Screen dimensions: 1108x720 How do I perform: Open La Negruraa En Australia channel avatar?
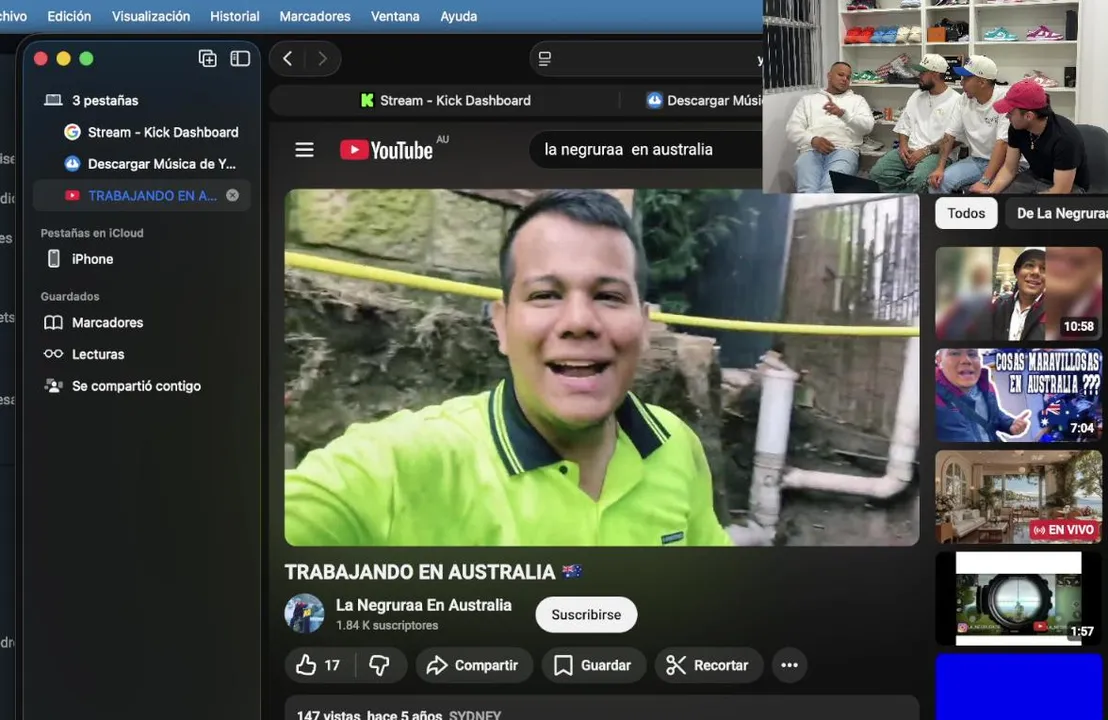click(304, 613)
